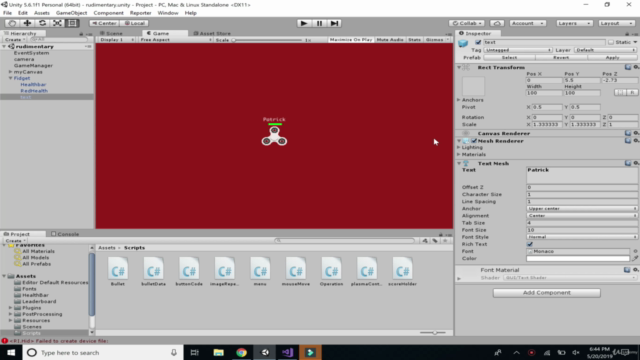This screenshot has height=360, width=640.
Task: Open File Explorer from taskbar
Action: (218, 352)
